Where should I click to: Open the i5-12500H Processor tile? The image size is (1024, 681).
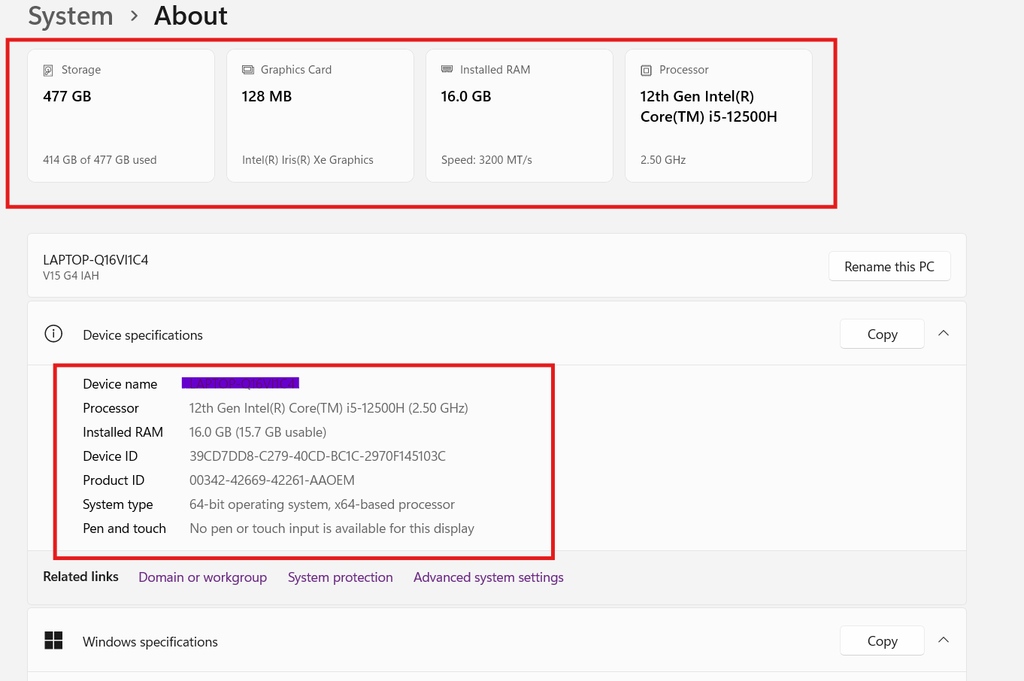[718, 116]
